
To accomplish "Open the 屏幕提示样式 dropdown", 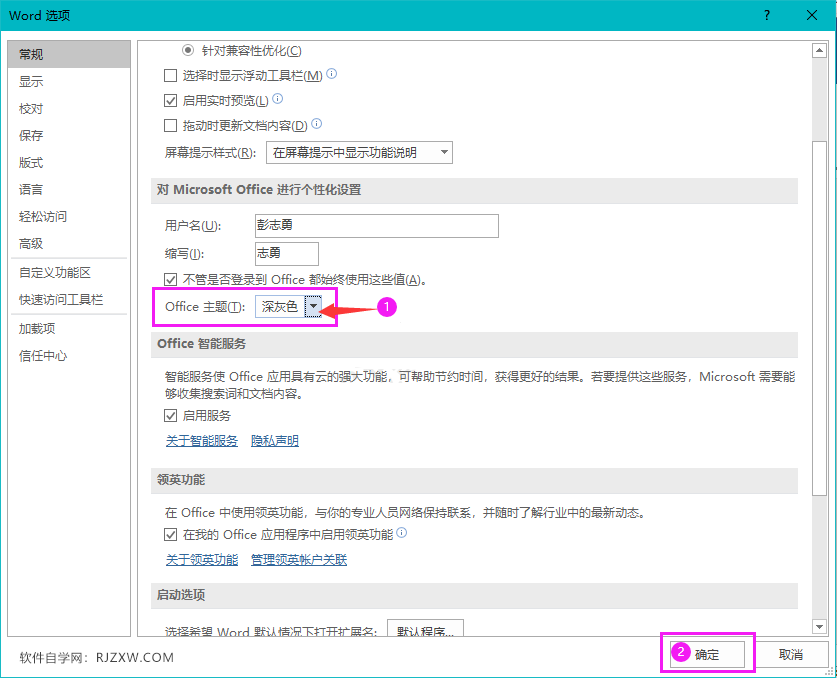I will (444, 152).
